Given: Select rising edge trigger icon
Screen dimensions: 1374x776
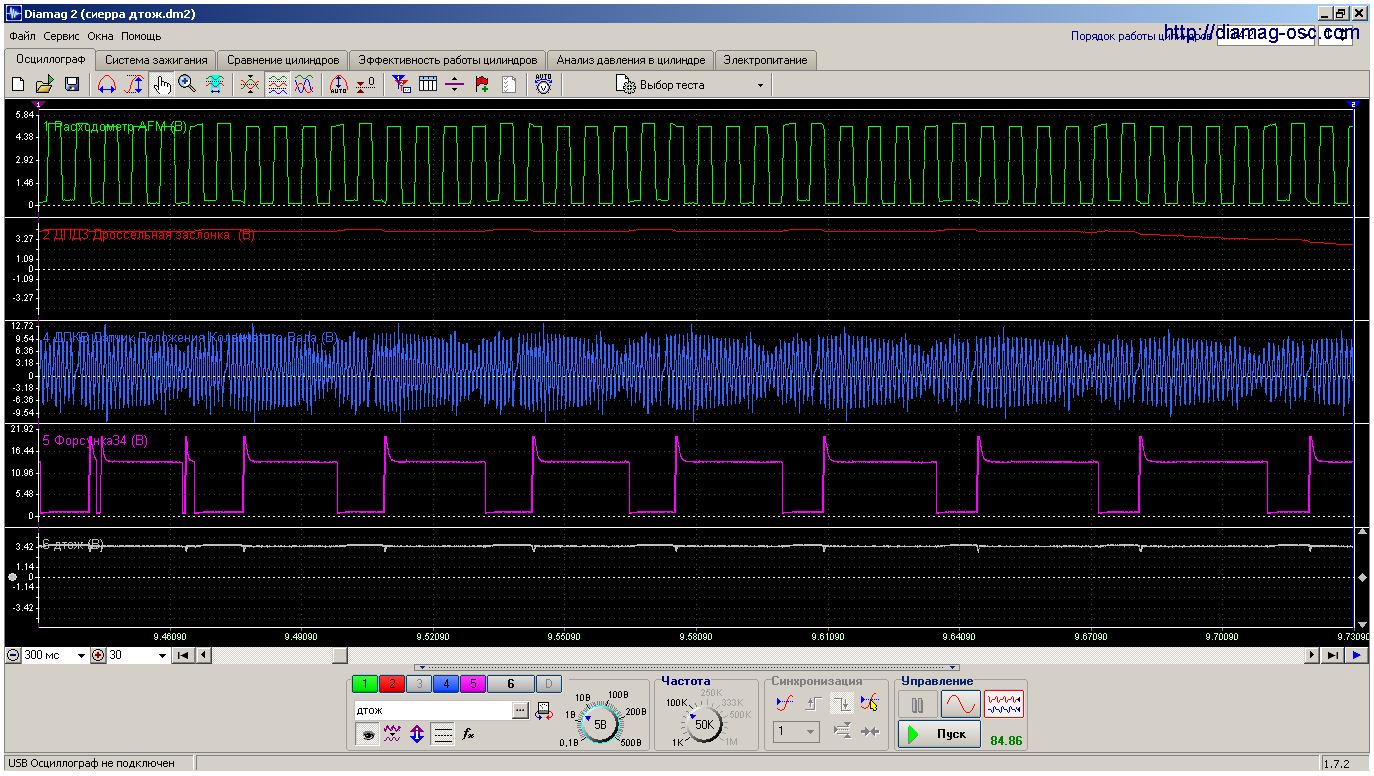Looking at the screenshot, I should point(813,703).
